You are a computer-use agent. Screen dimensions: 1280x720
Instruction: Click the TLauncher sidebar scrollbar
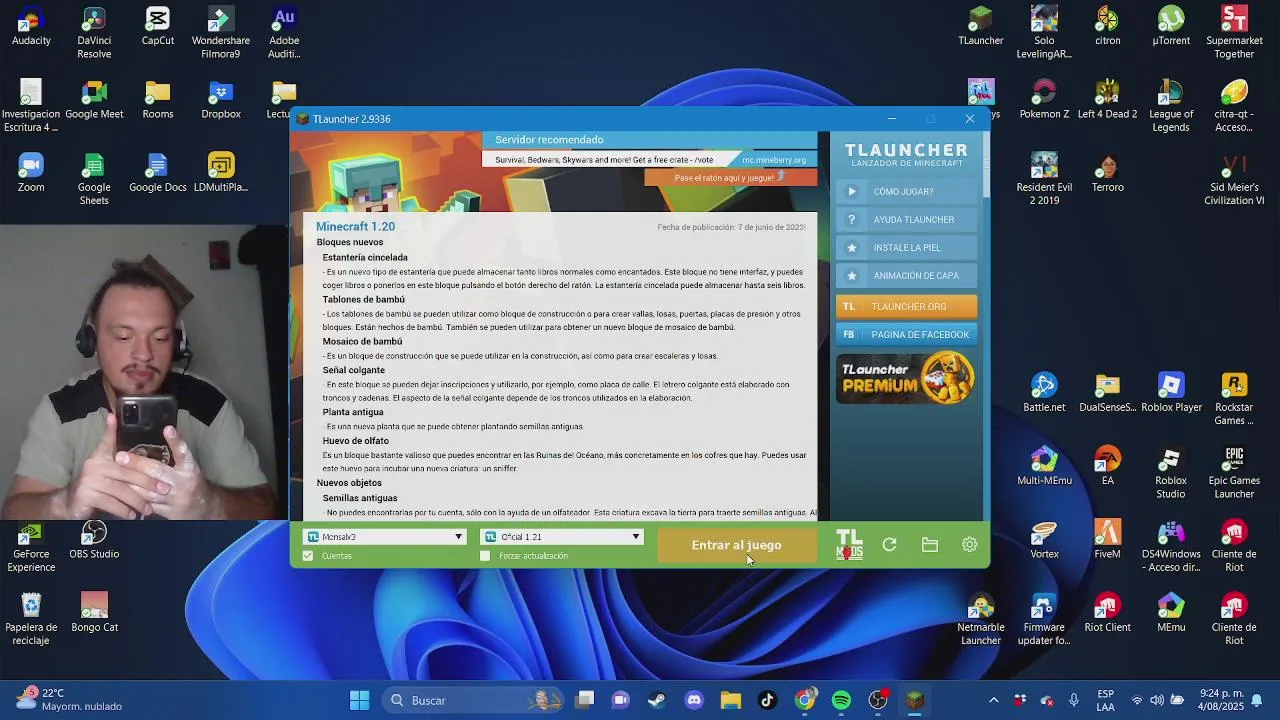[x=986, y=165]
